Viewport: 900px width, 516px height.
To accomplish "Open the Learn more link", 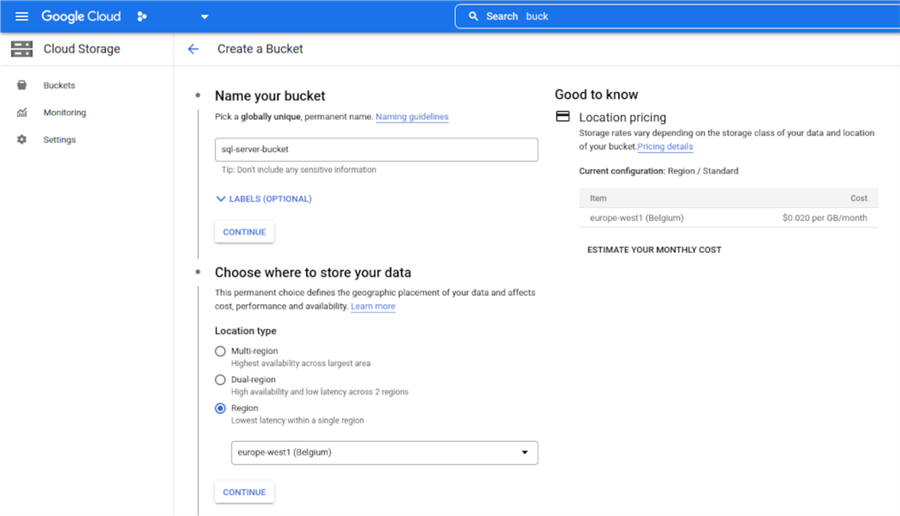I will pyautogui.click(x=373, y=306).
